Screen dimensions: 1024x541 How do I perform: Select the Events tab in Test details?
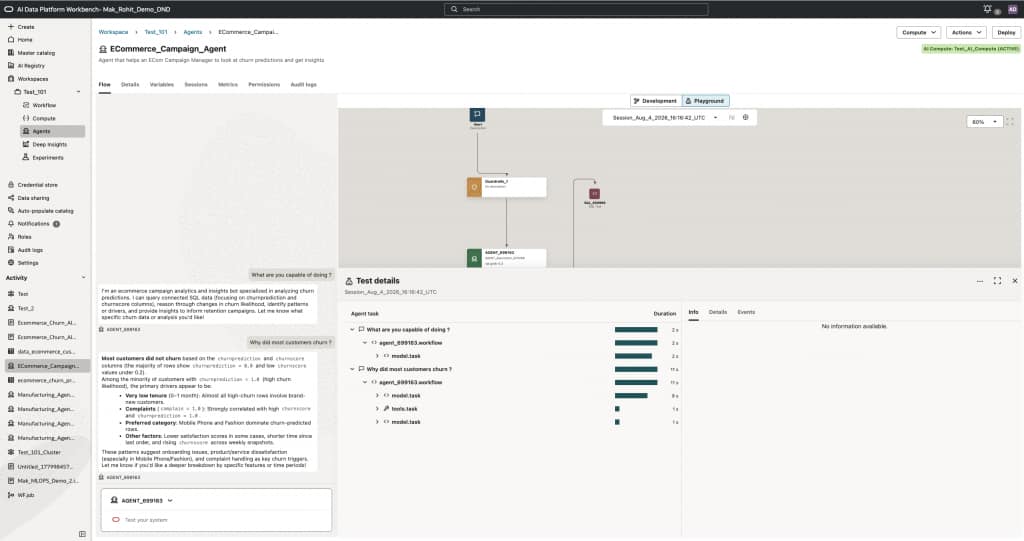click(746, 312)
